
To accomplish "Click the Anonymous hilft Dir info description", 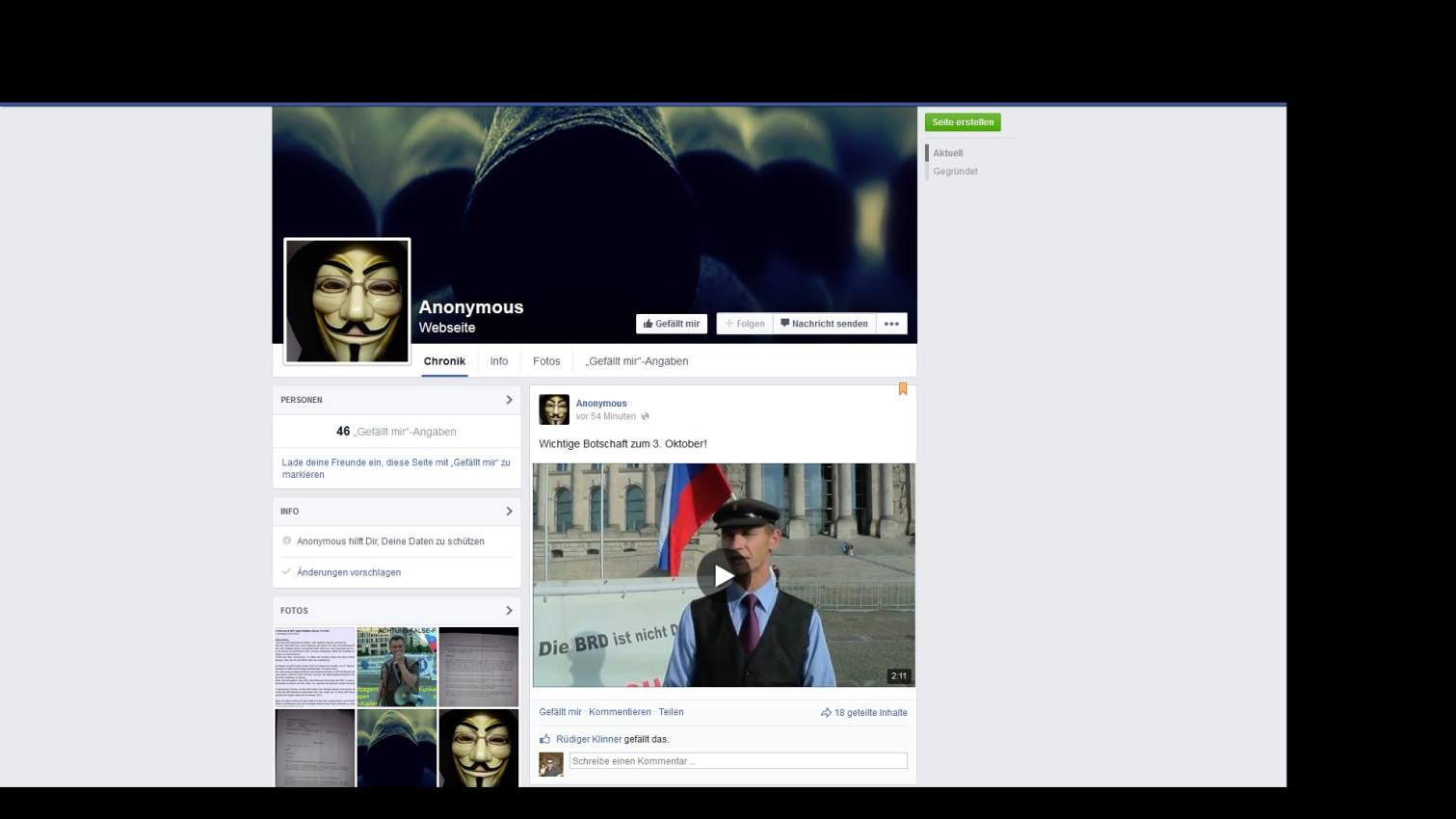I will (x=390, y=542).
